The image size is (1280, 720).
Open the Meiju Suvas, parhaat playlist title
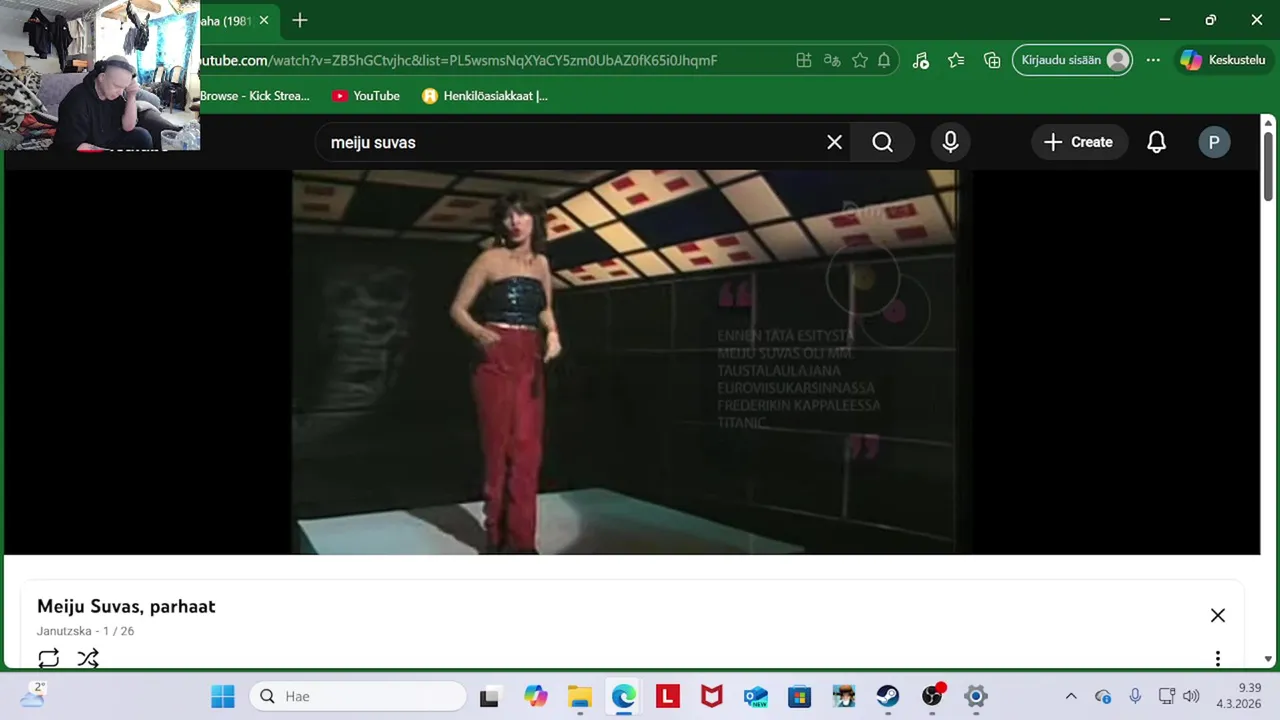pos(126,606)
